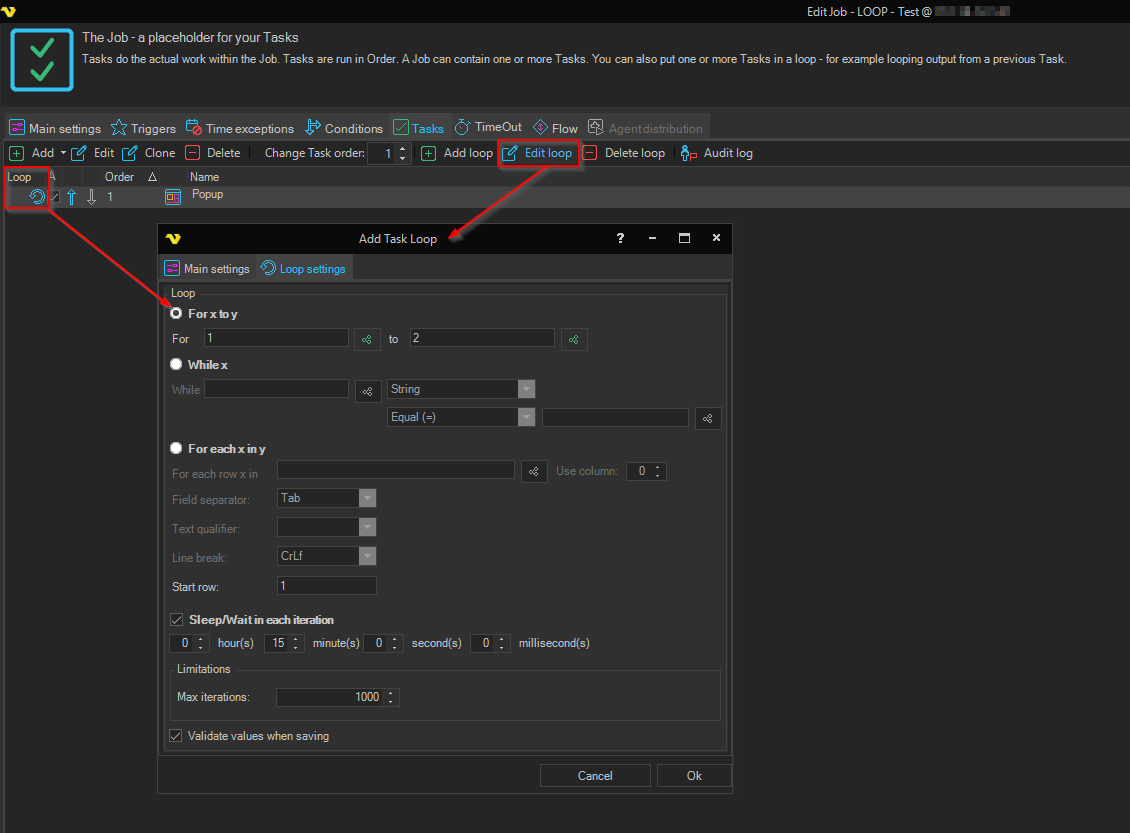Click the Max iterations number field

click(330, 697)
